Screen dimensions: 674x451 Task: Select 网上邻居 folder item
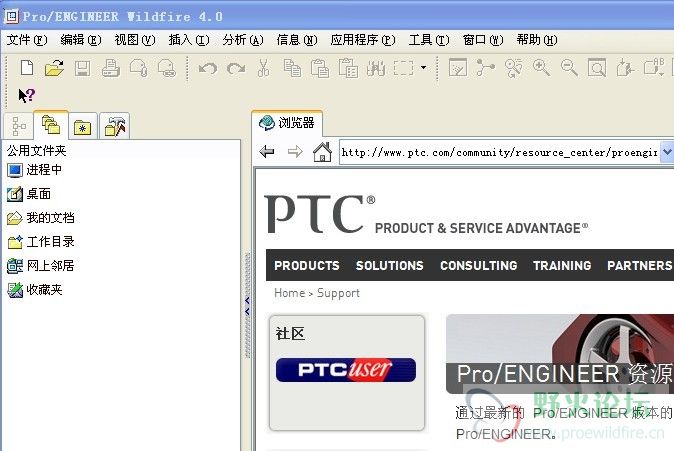pos(41,266)
